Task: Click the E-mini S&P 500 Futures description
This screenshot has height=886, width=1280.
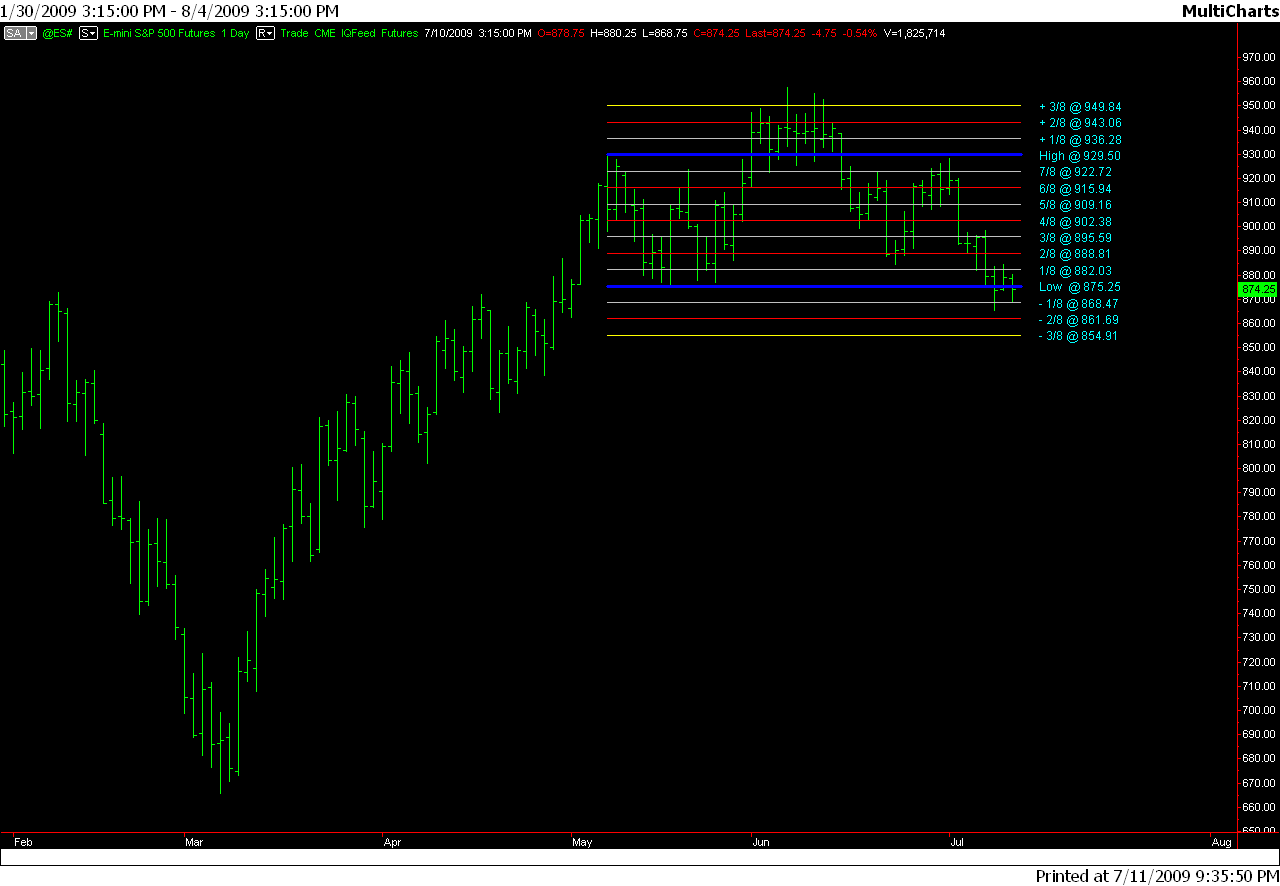Action: point(160,33)
